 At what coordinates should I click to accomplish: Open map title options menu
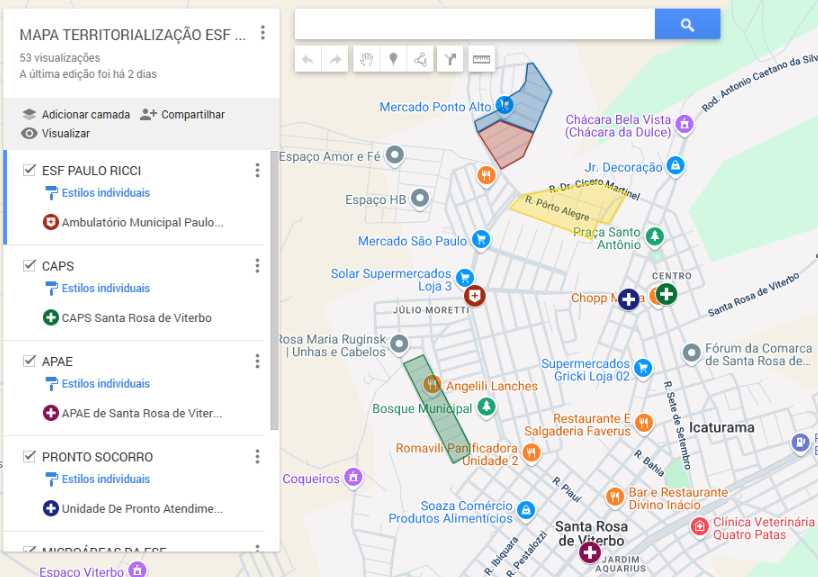pos(263,33)
